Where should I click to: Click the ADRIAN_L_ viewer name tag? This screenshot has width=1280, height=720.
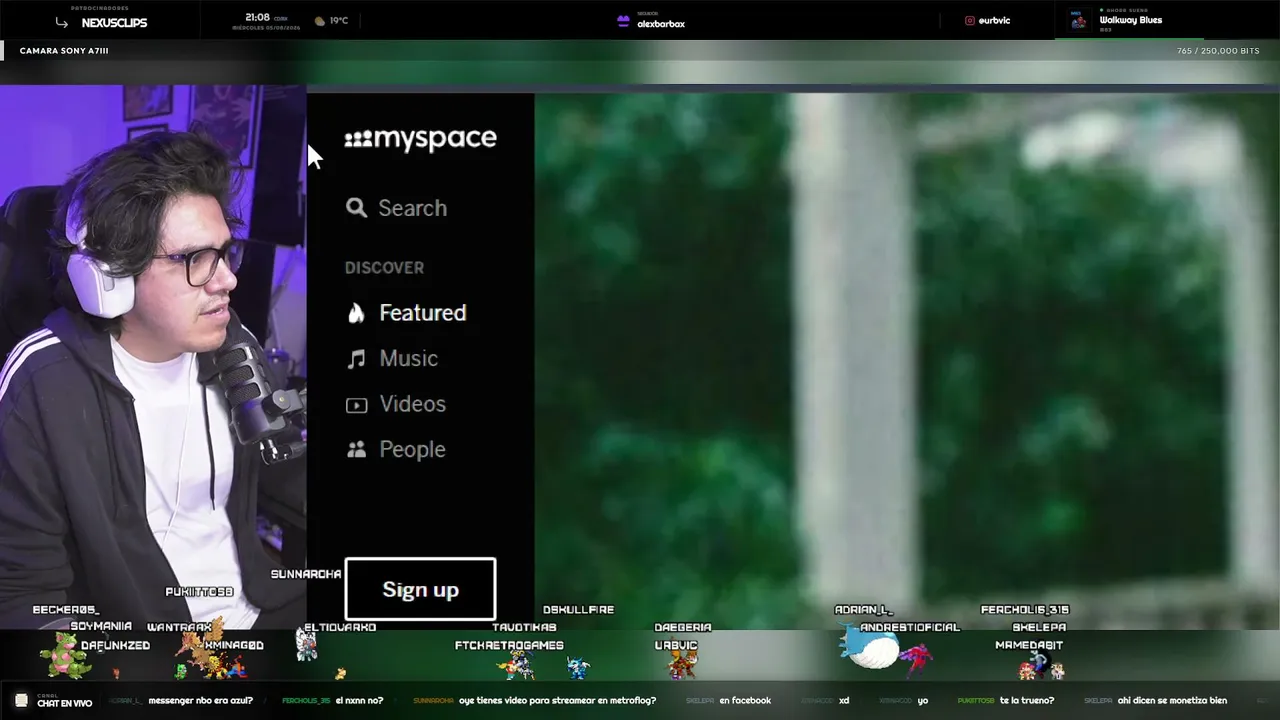863,610
